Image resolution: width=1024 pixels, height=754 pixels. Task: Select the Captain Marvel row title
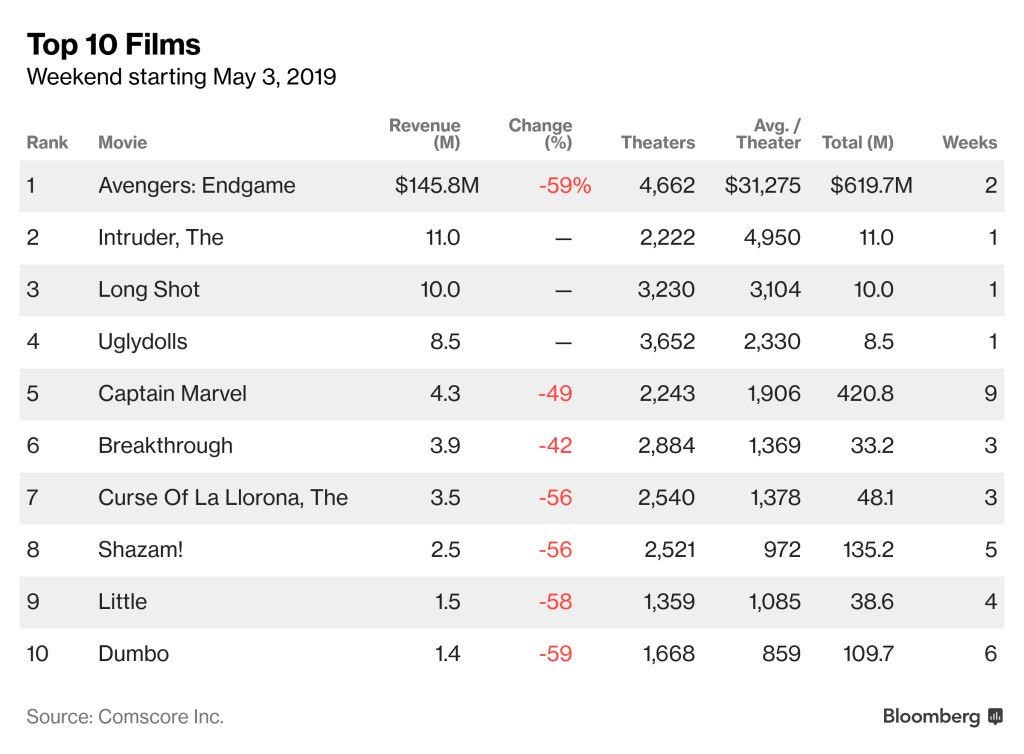pyautogui.click(x=173, y=394)
